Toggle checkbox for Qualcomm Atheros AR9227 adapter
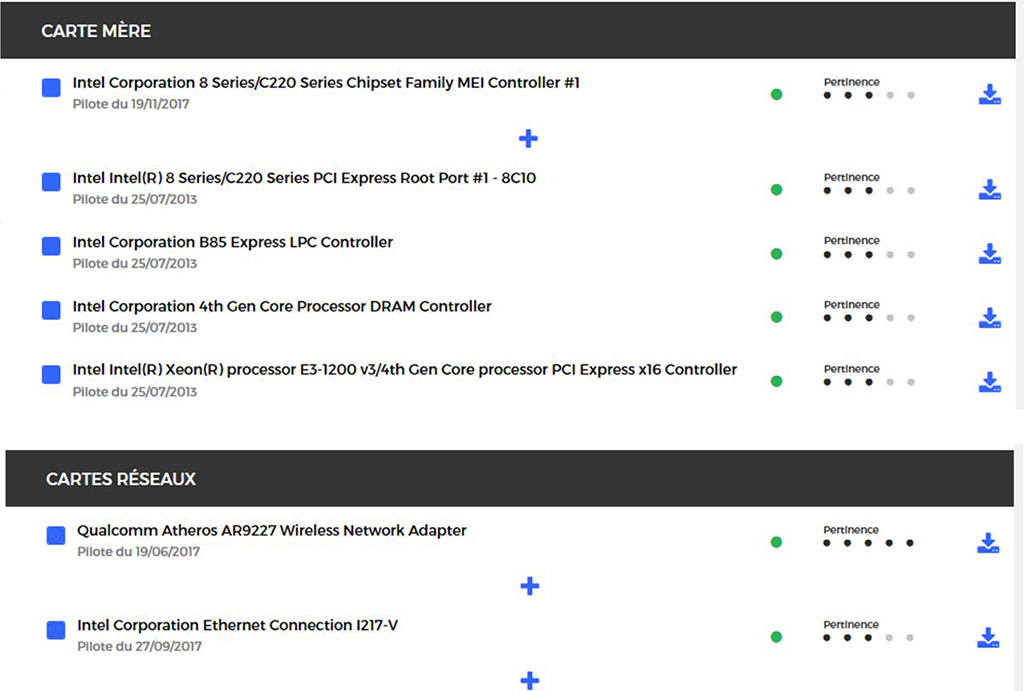This screenshot has width=1024, height=691. click(x=56, y=536)
